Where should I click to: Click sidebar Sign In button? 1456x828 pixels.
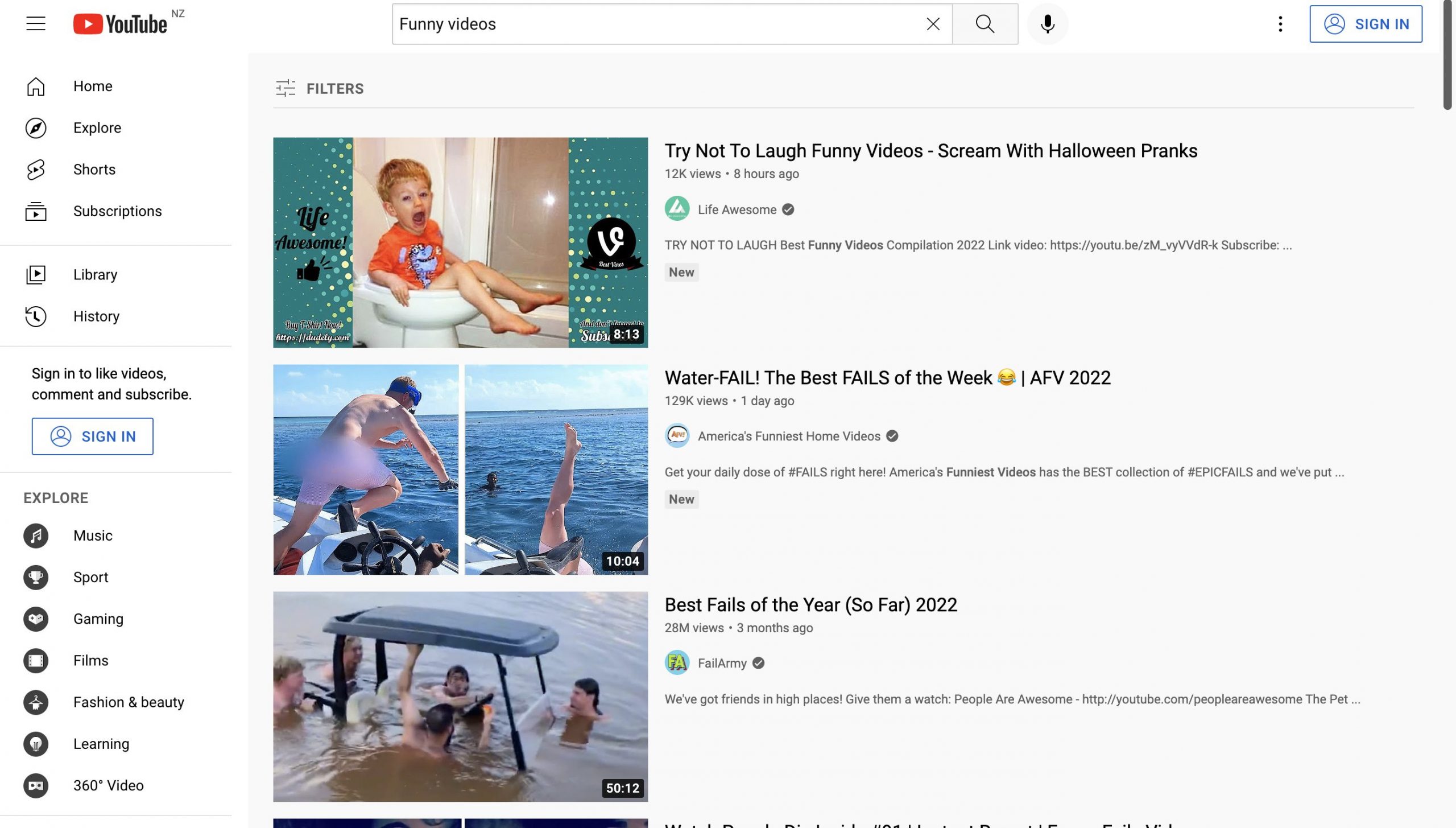[x=93, y=436]
